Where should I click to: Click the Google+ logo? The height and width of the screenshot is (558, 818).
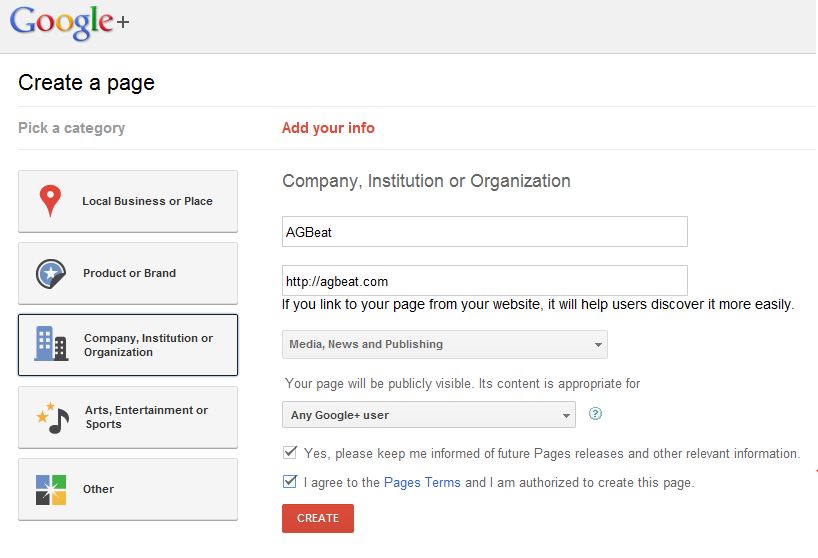pos(70,23)
